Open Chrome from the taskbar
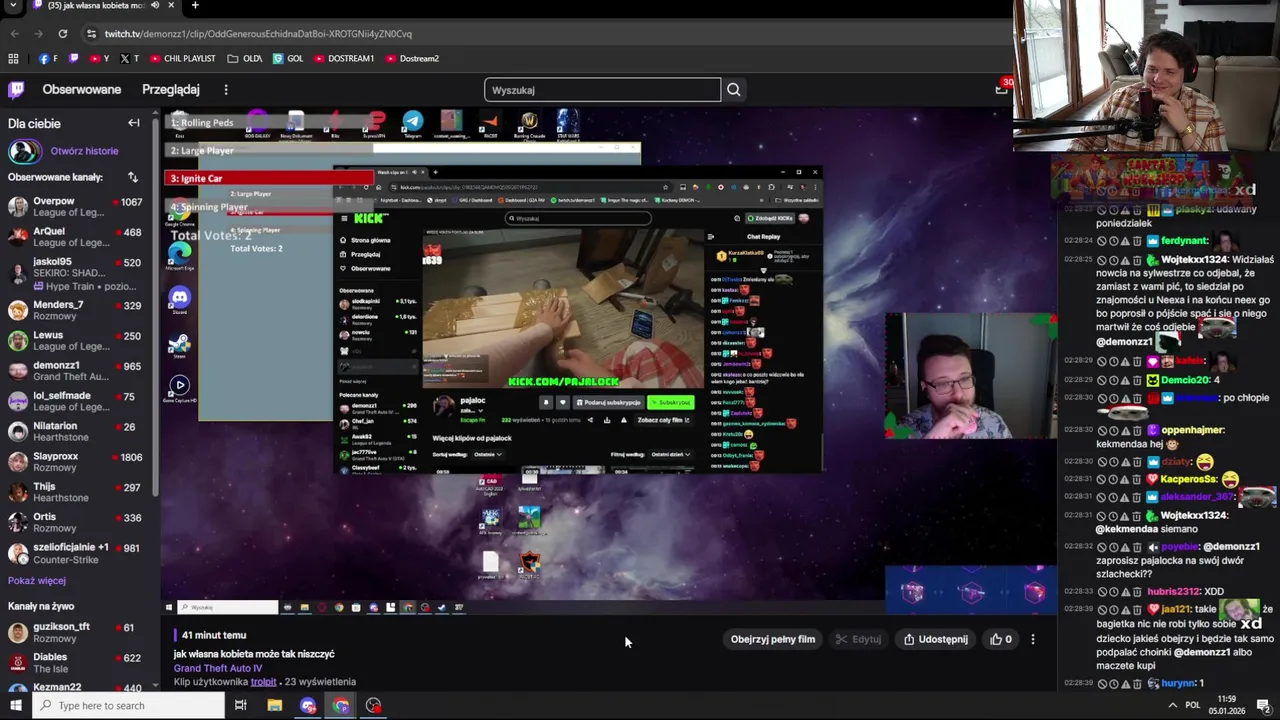This screenshot has height=720, width=1280. (x=341, y=705)
